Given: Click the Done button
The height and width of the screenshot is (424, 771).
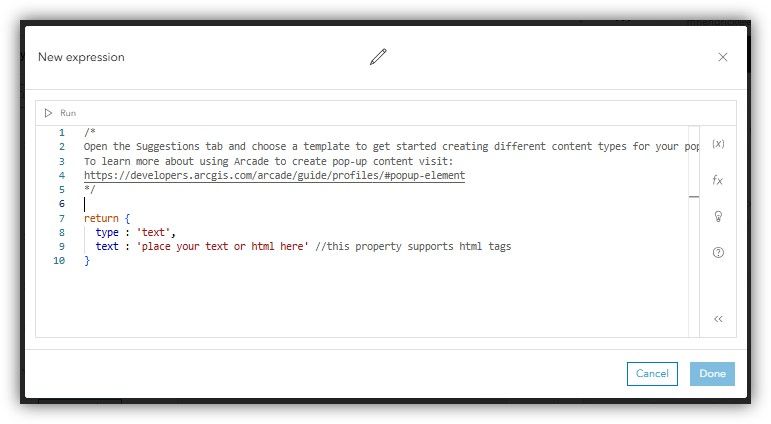Looking at the screenshot, I should [712, 374].
